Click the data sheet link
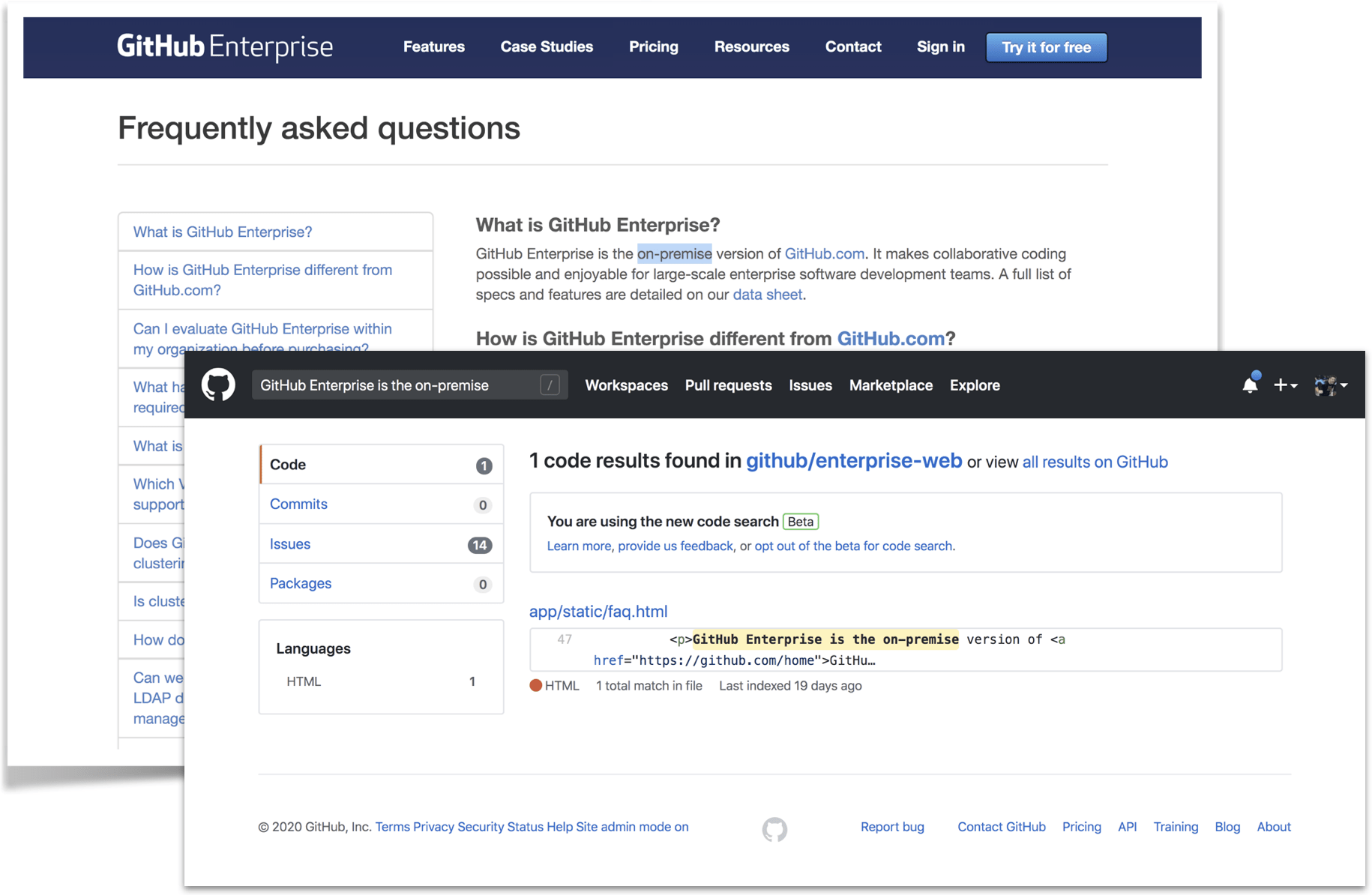1372x895 pixels. coord(767,295)
